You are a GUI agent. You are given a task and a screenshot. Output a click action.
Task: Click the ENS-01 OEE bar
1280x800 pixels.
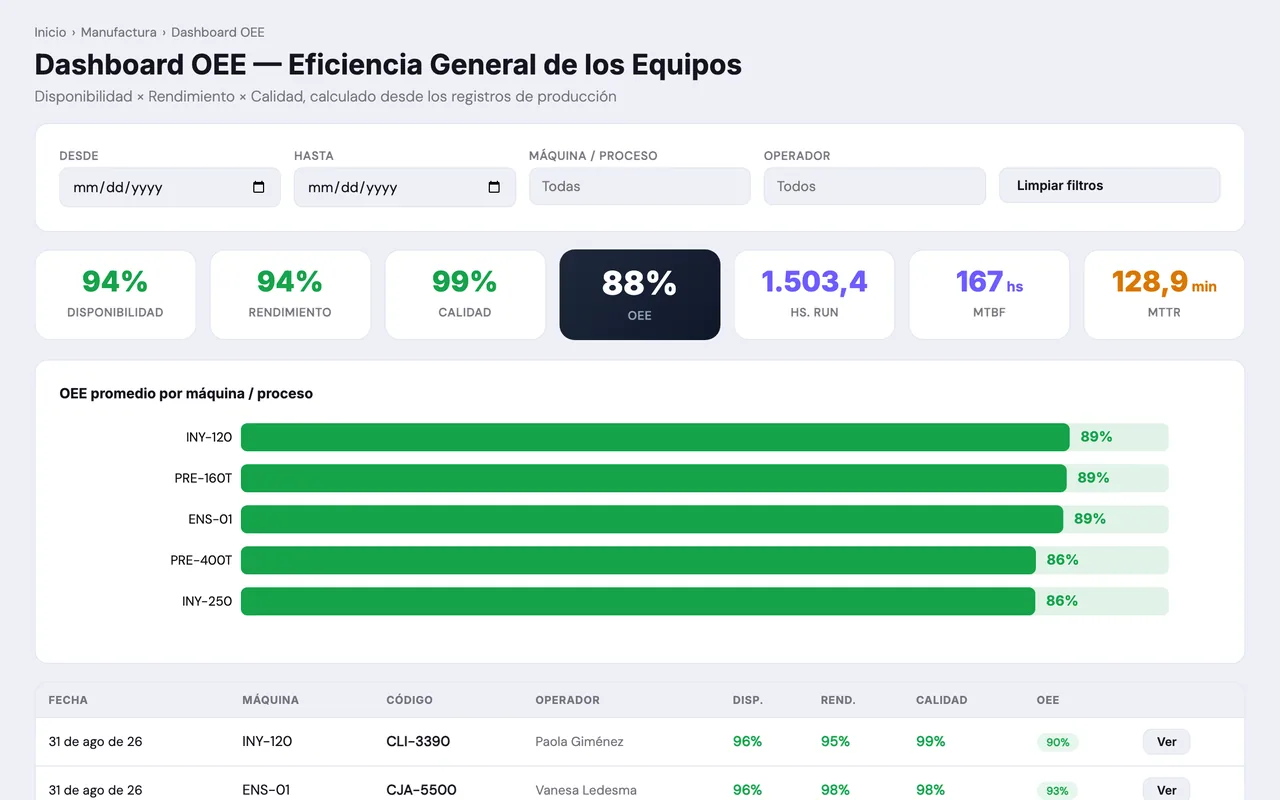[x=652, y=519]
